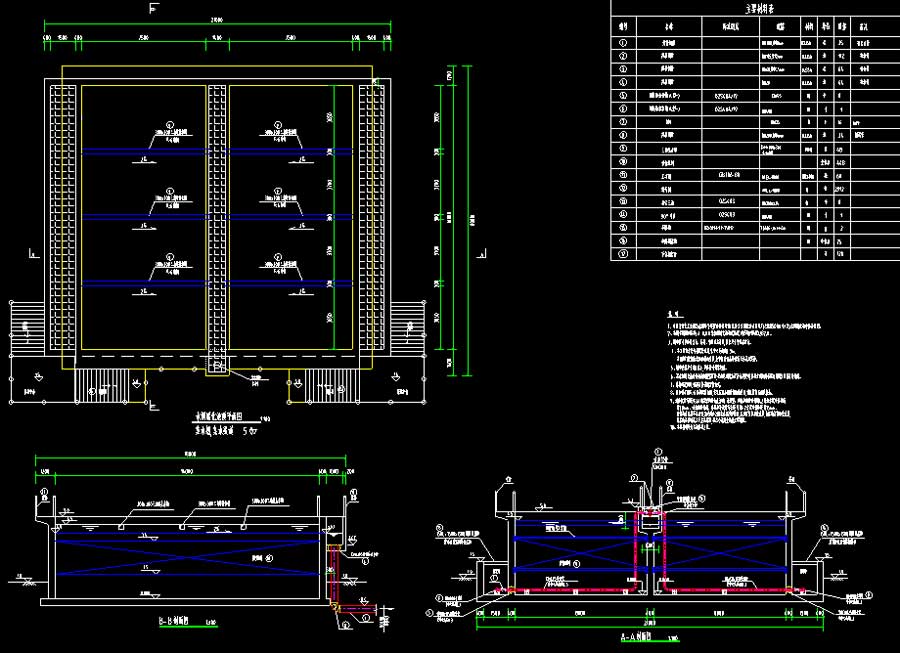Select the central trough box in A-A section
Image resolution: width=900 pixels, height=653 pixels.
point(650,521)
